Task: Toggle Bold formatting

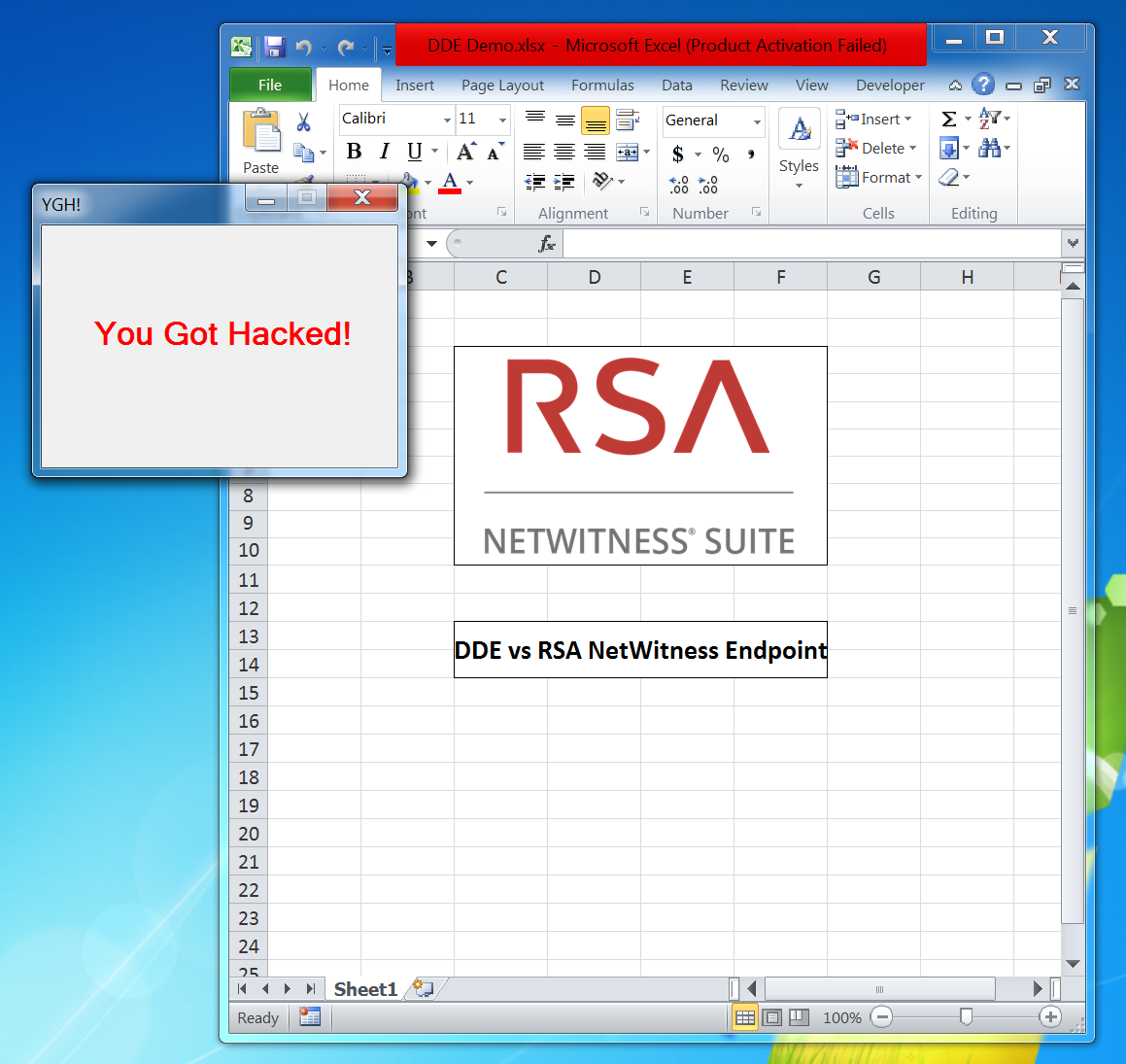Action: tap(354, 152)
